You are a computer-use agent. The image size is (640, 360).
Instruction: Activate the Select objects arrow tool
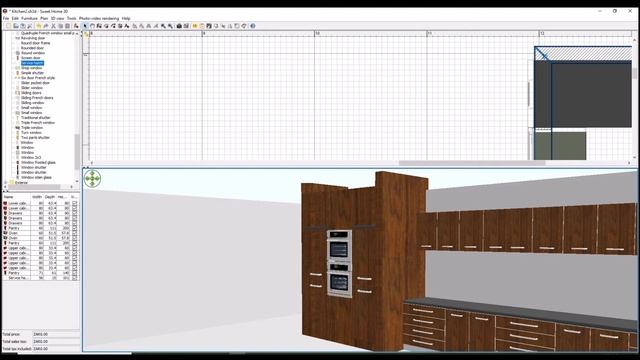[85, 26]
